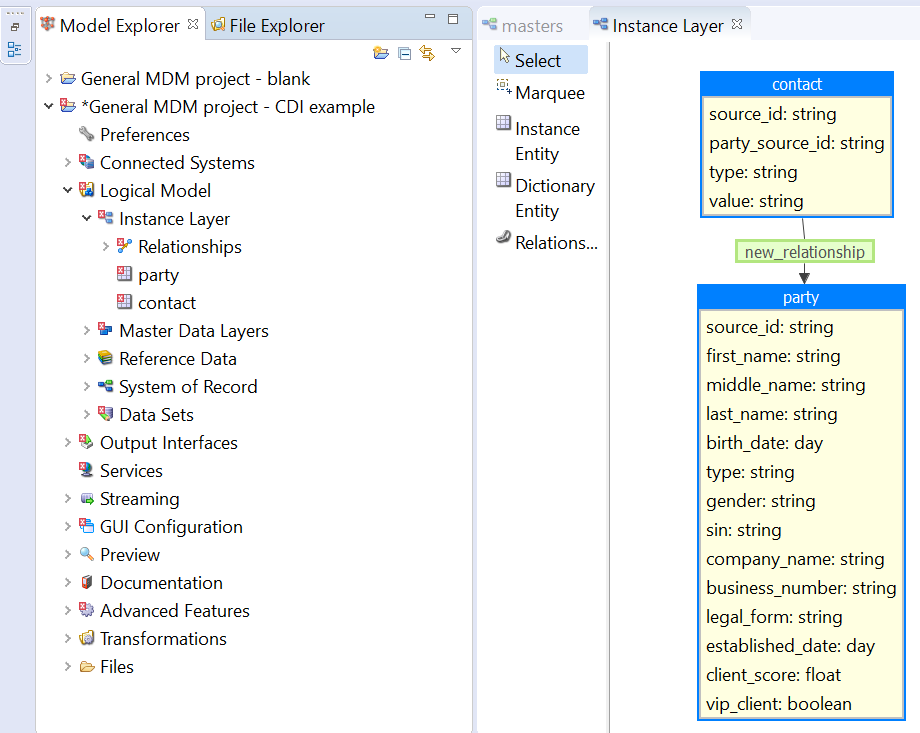Screen dimensions: 920x733
Task: Click Link with Editor arrows icon
Action: [x=427, y=53]
